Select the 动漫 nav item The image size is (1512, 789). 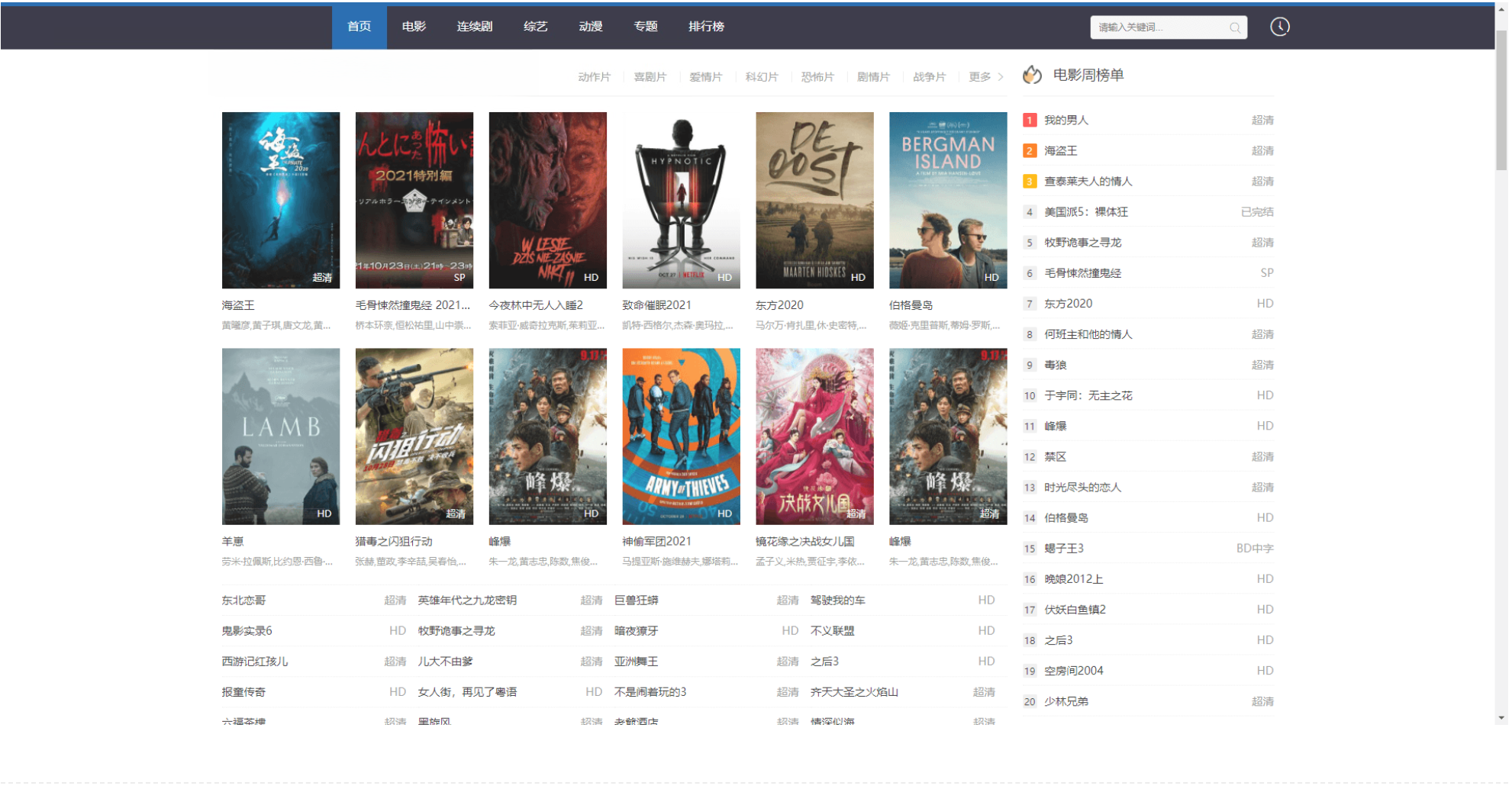pos(590,27)
